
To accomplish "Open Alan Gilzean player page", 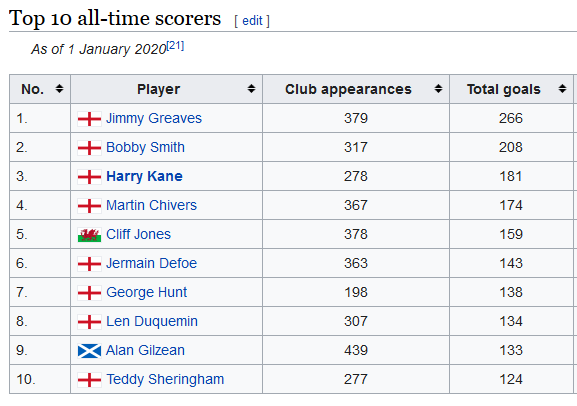I will point(145,350).
